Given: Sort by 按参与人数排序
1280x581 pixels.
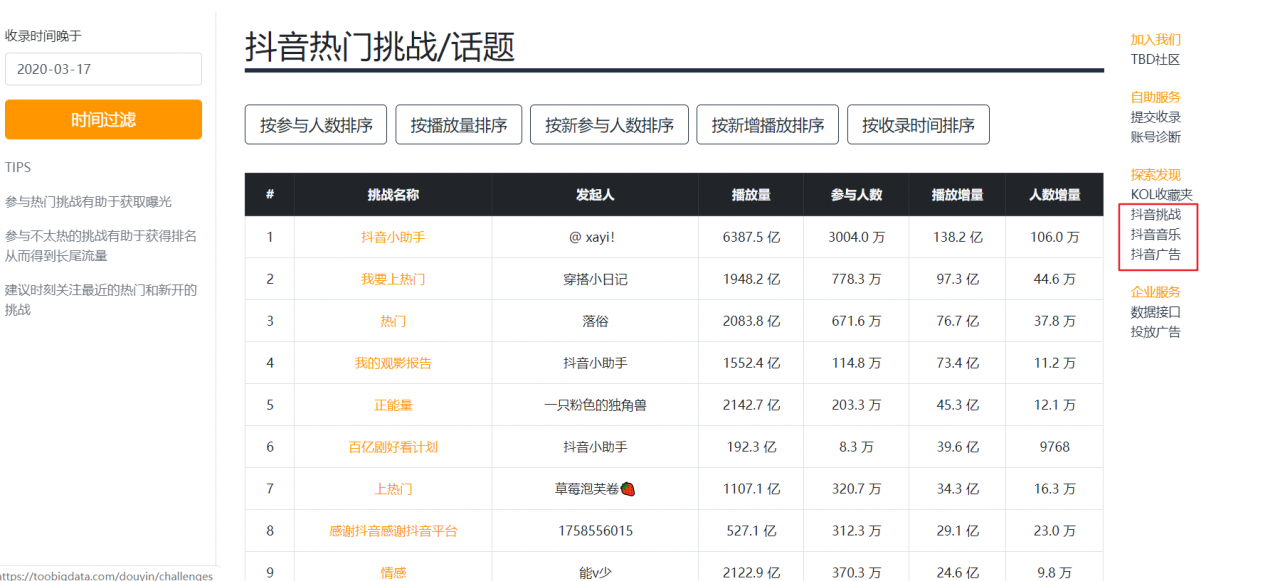Looking at the screenshot, I should (x=316, y=125).
